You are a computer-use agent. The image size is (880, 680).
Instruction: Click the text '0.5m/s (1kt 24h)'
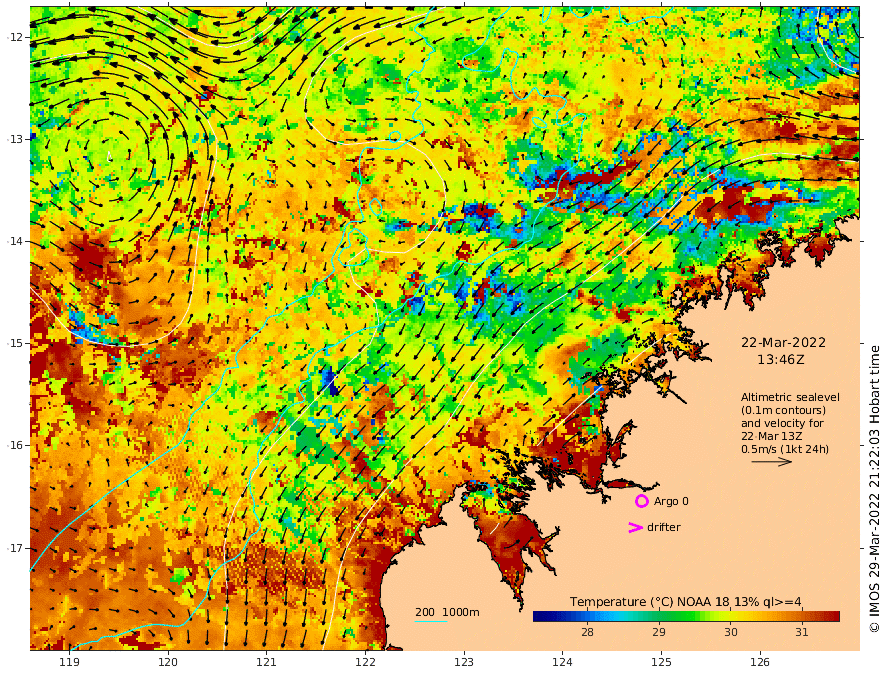785,449
